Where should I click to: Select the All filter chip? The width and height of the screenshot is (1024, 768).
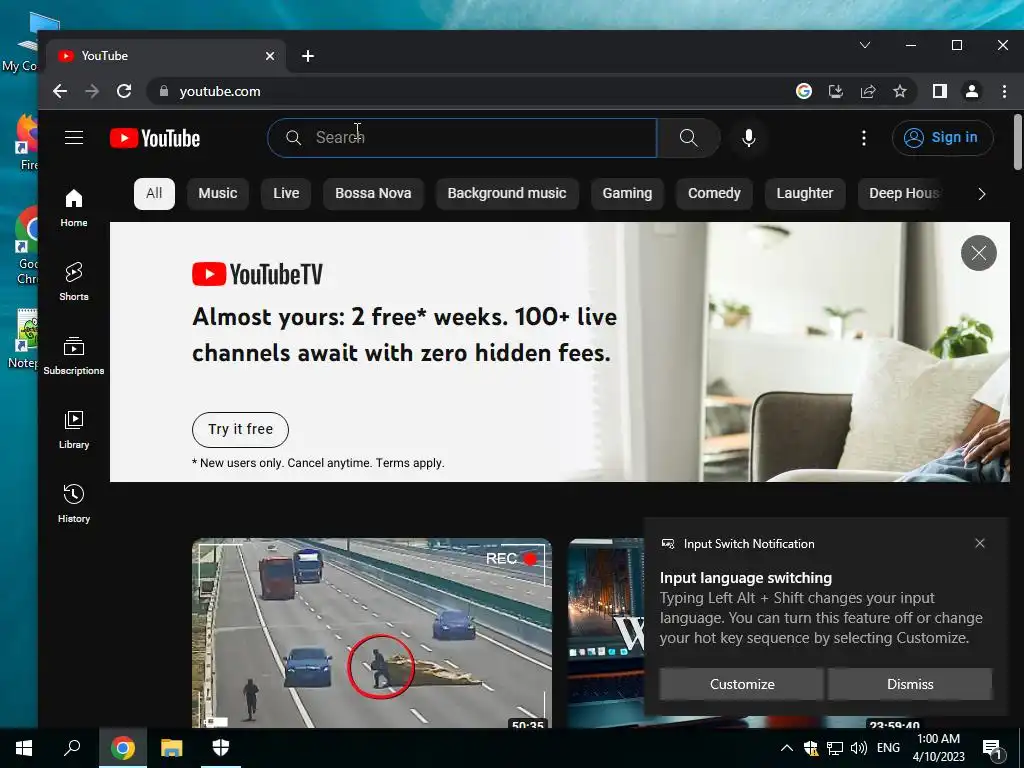pyautogui.click(x=154, y=193)
